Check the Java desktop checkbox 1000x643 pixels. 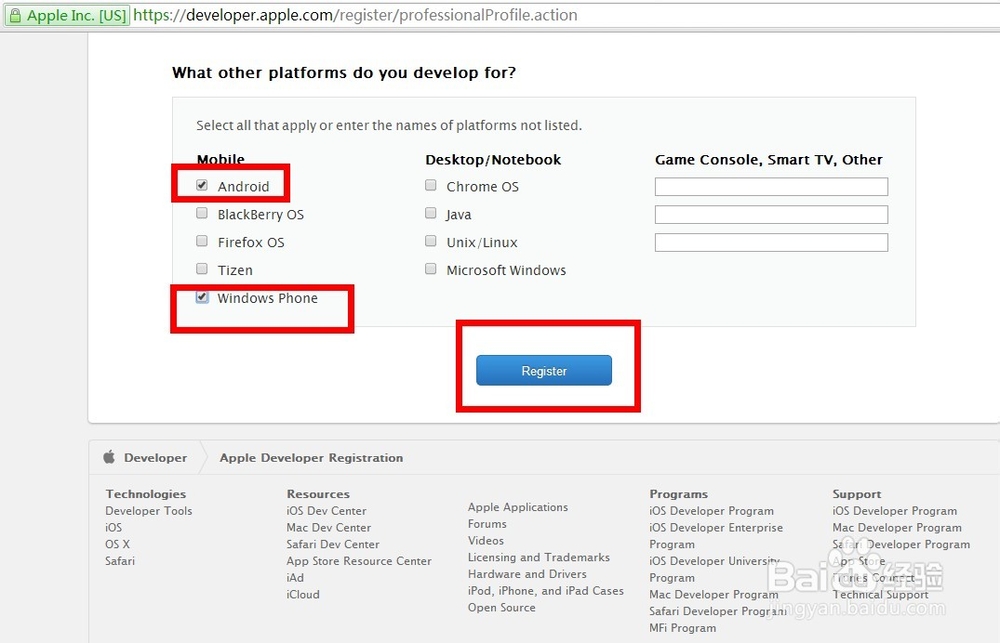(x=431, y=214)
